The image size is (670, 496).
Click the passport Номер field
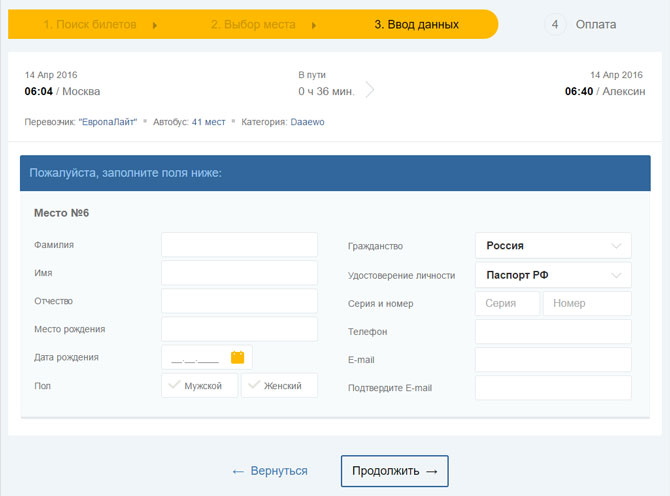pyautogui.click(x=587, y=303)
